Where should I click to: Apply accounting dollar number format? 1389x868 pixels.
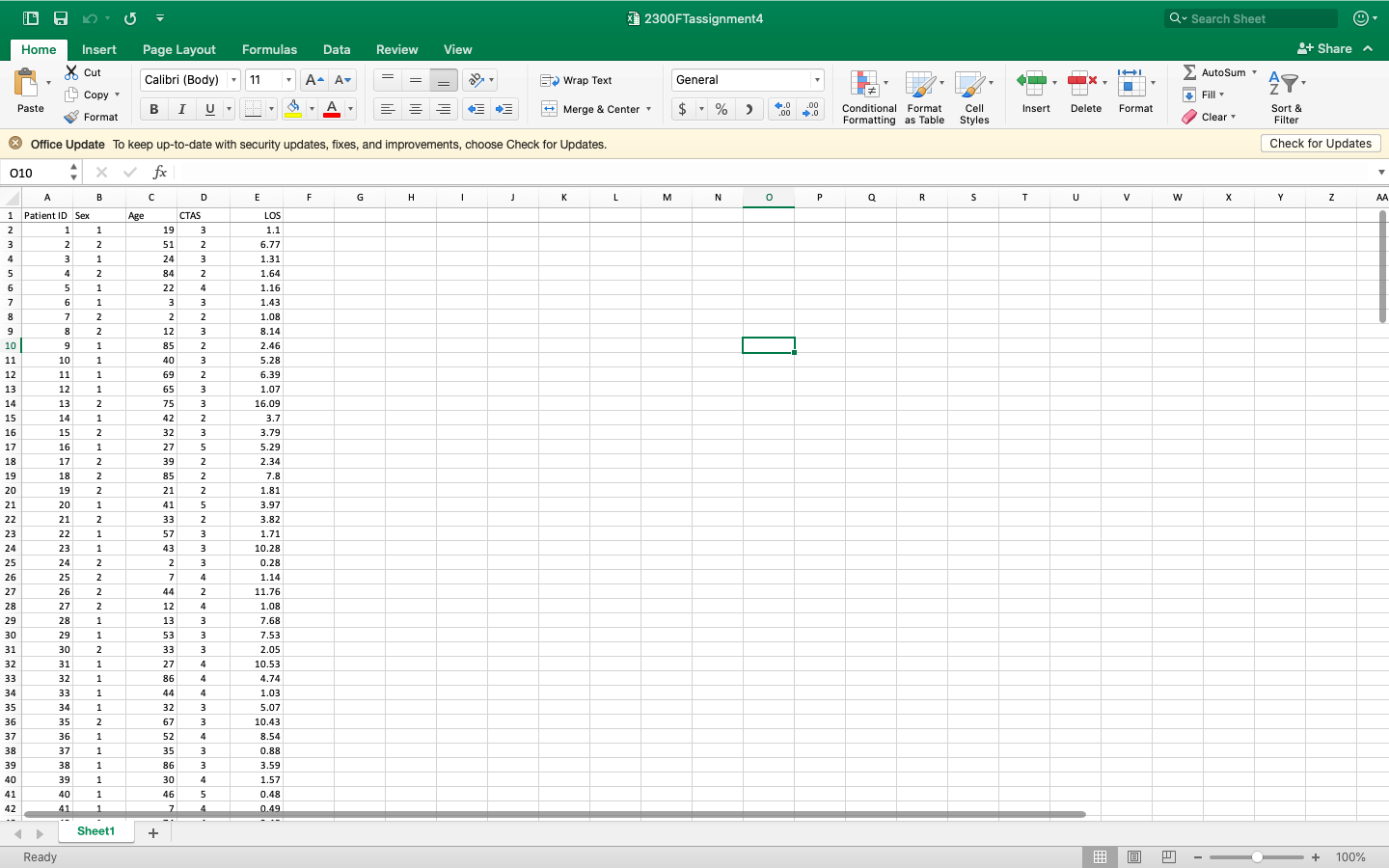point(683,109)
